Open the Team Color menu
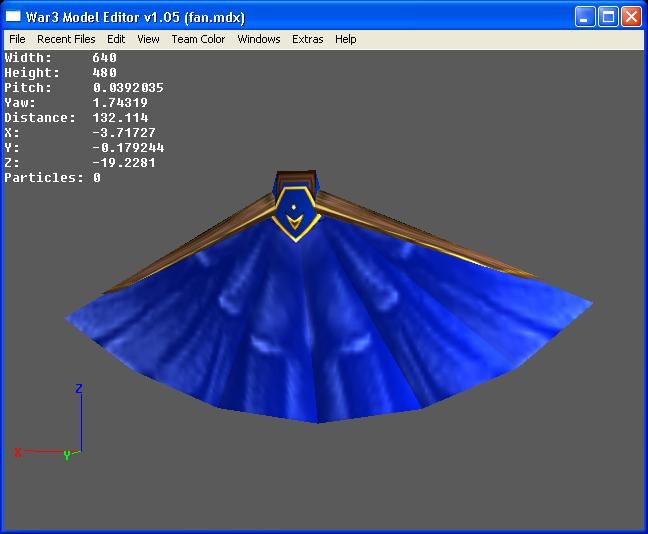 (x=198, y=39)
